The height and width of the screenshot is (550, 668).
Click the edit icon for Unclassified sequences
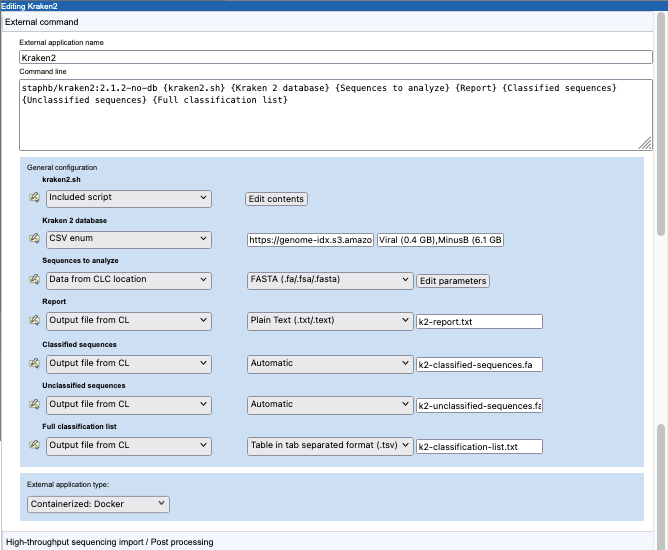[x=33, y=405]
